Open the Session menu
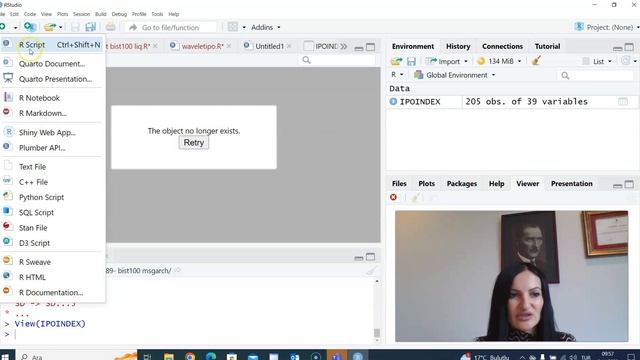640x360 pixels. click(x=81, y=14)
